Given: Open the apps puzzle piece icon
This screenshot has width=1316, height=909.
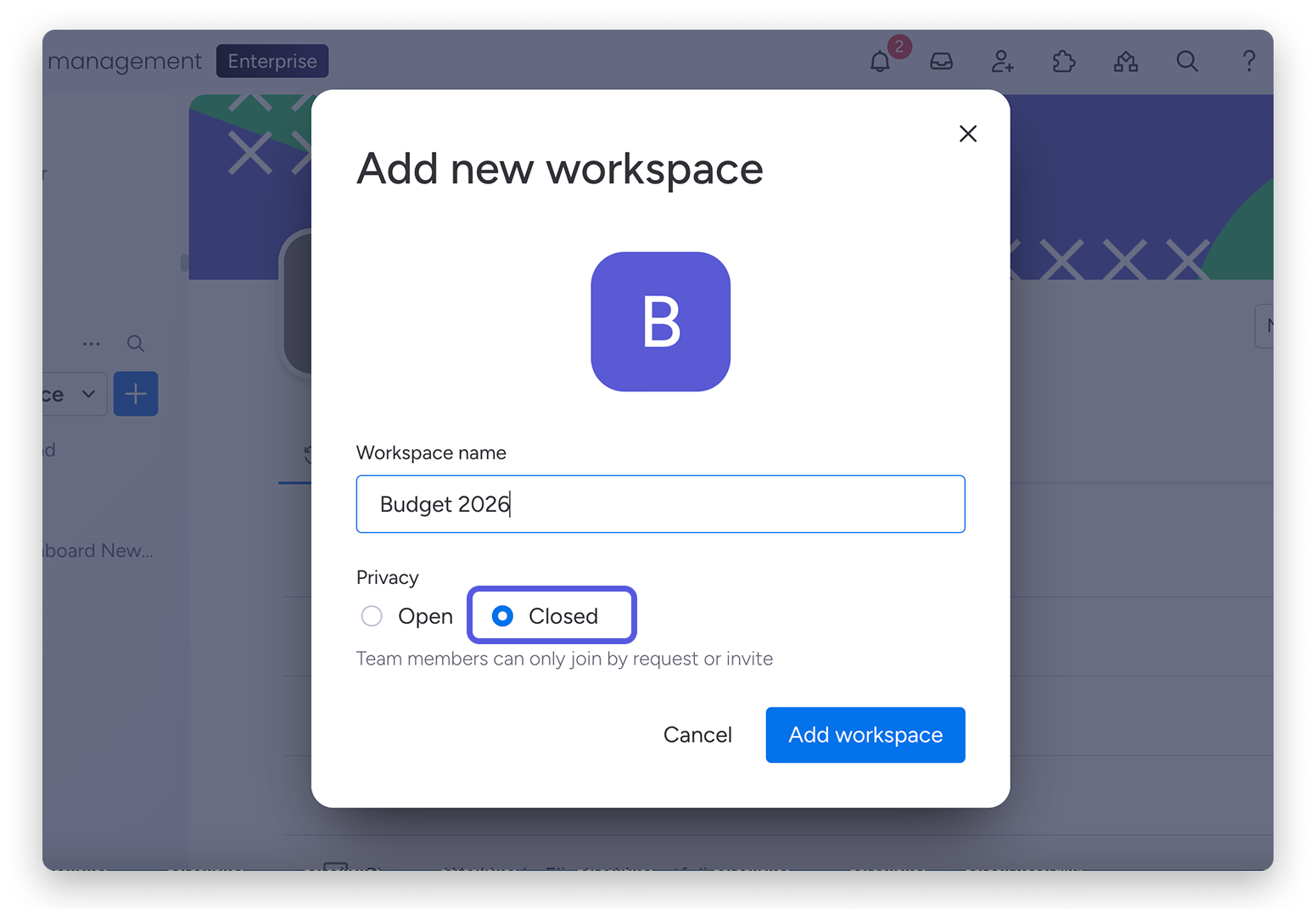Looking at the screenshot, I should click(1063, 61).
